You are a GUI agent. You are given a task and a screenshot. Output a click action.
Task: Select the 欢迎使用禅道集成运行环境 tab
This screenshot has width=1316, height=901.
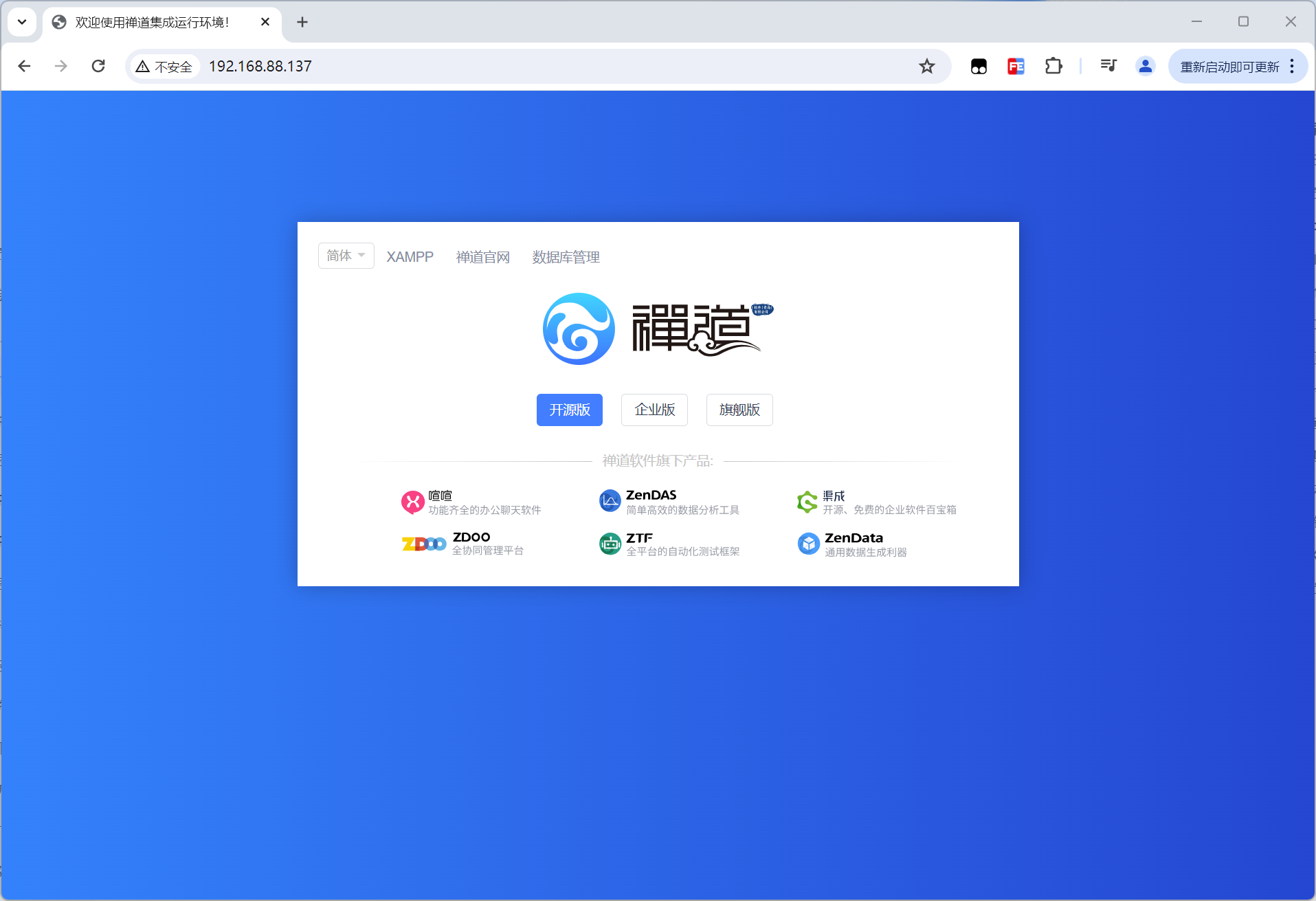coord(162,22)
